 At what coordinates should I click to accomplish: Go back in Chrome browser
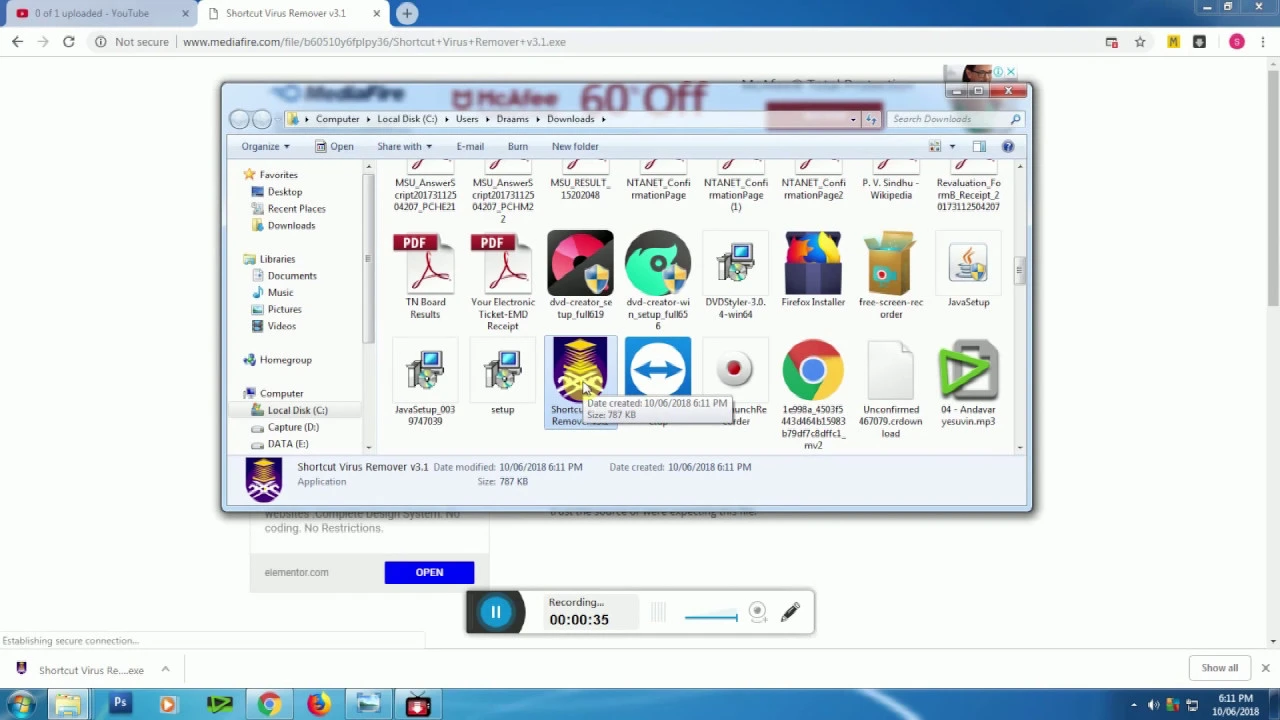17,42
